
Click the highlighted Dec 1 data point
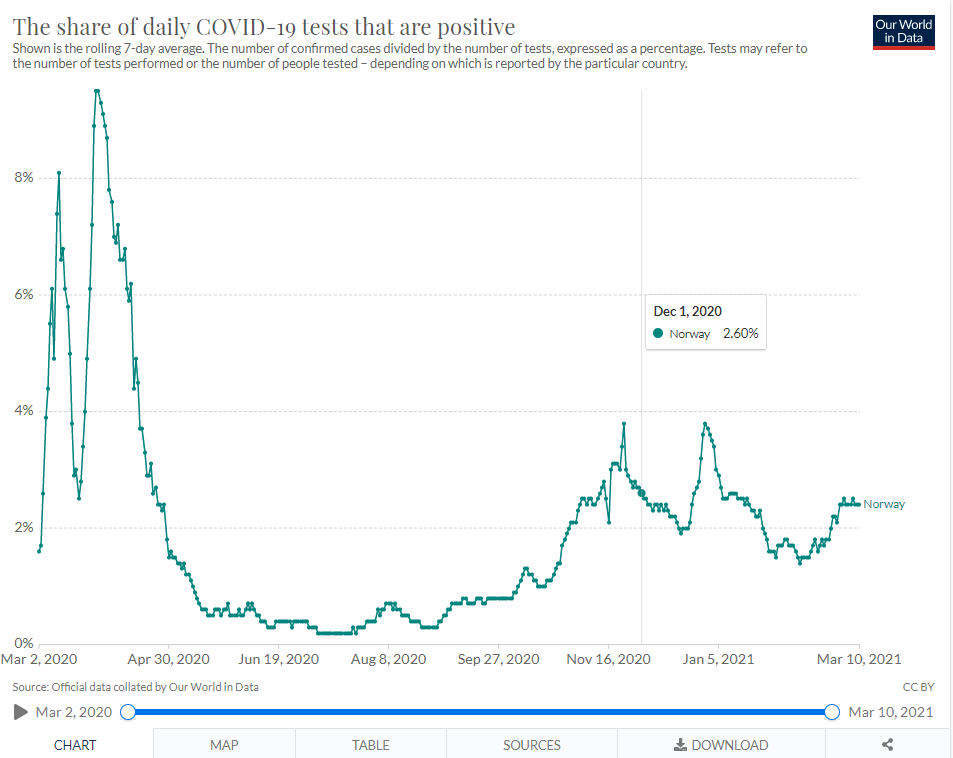click(641, 493)
